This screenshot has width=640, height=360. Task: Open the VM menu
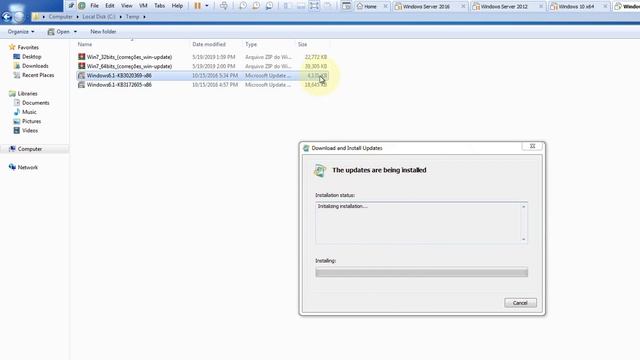click(143, 6)
